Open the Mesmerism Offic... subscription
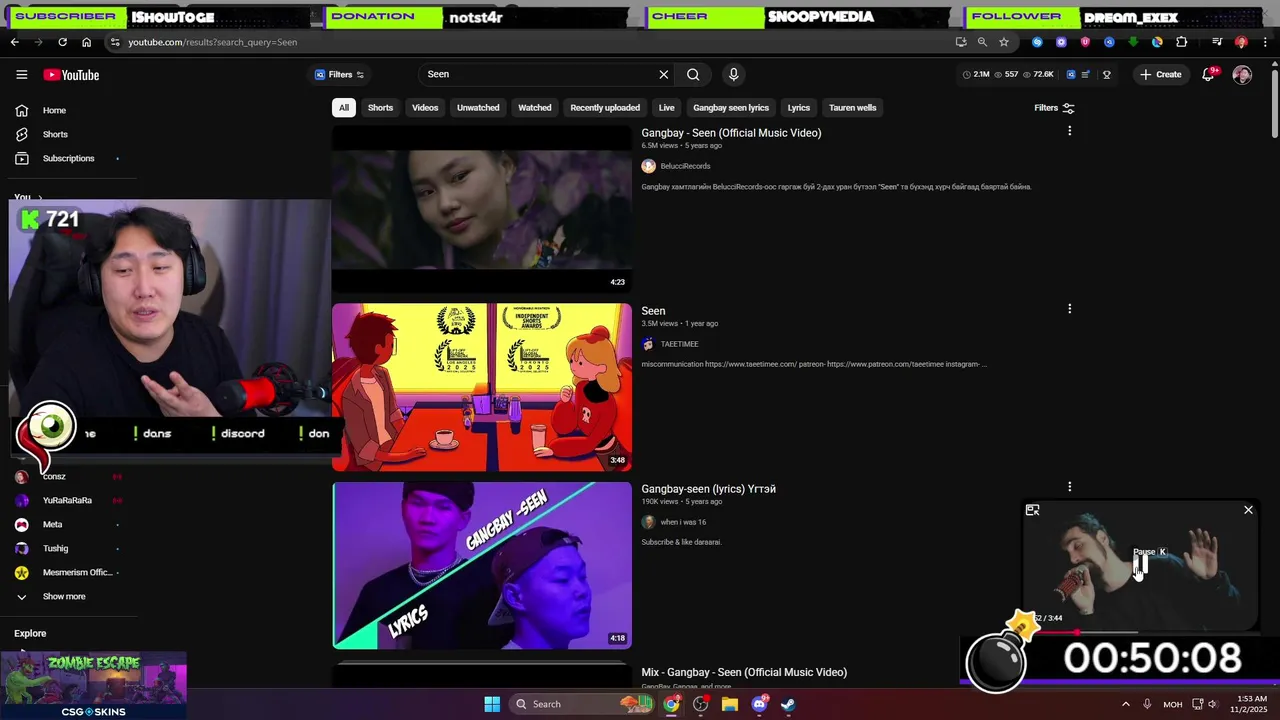Screen dimensions: 1280x720 coord(77,572)
